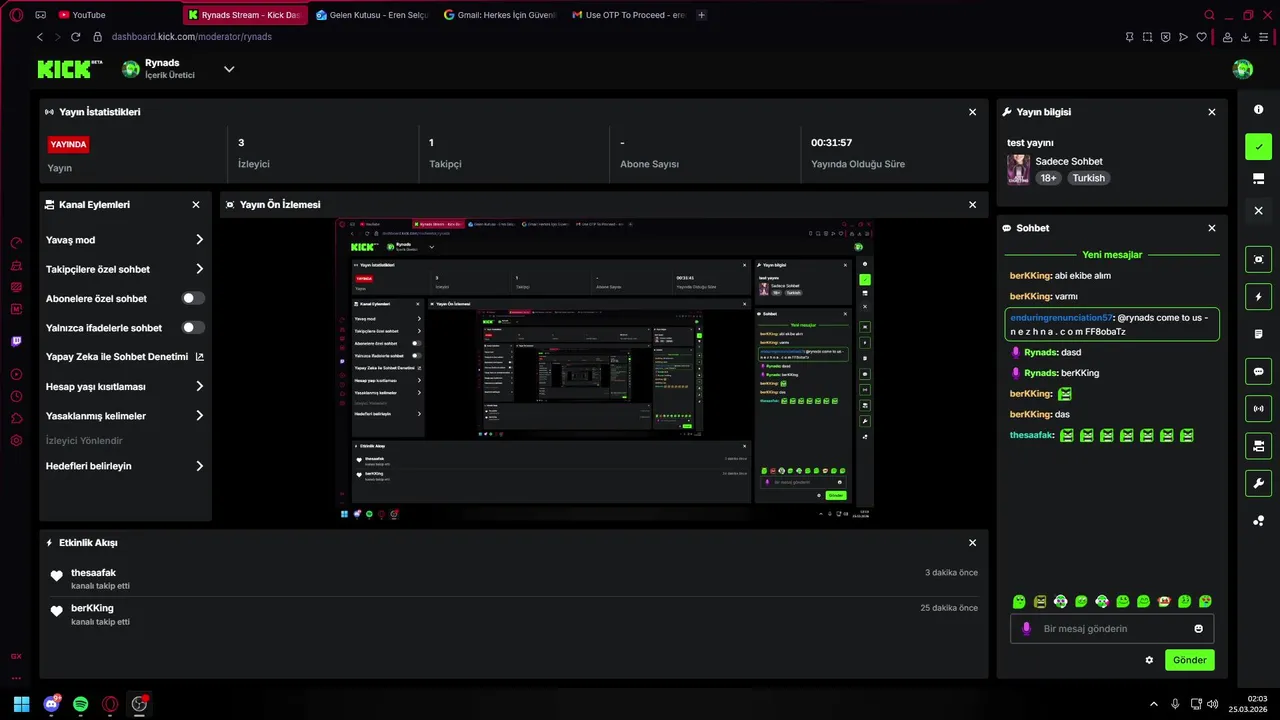Screen dimensions: 1280x720
Task: Toggle Abonelere özel sohbet switch
Action: pos(193,298)
